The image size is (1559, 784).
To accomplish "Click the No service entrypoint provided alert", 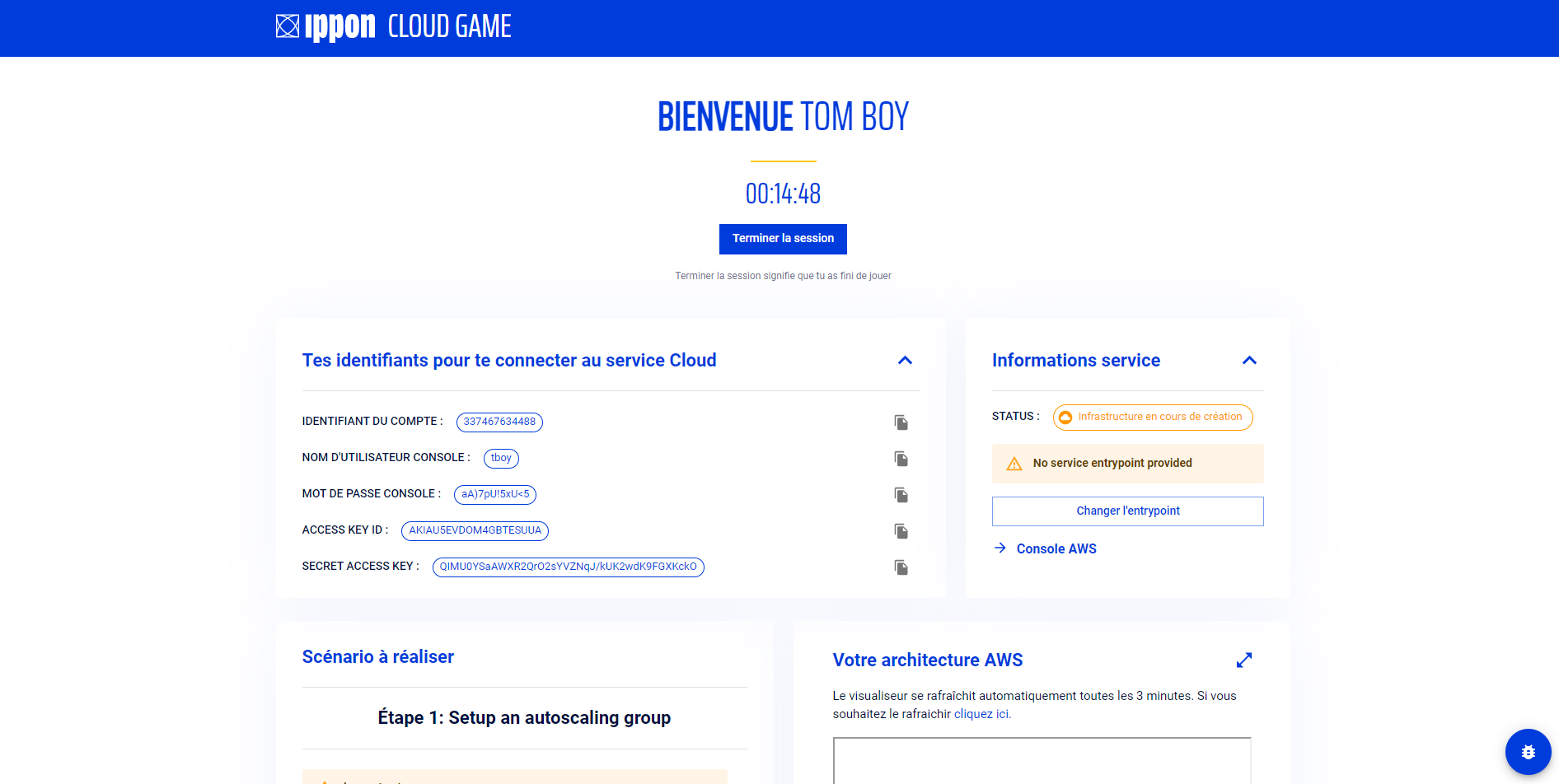I will pos(1127,464).
